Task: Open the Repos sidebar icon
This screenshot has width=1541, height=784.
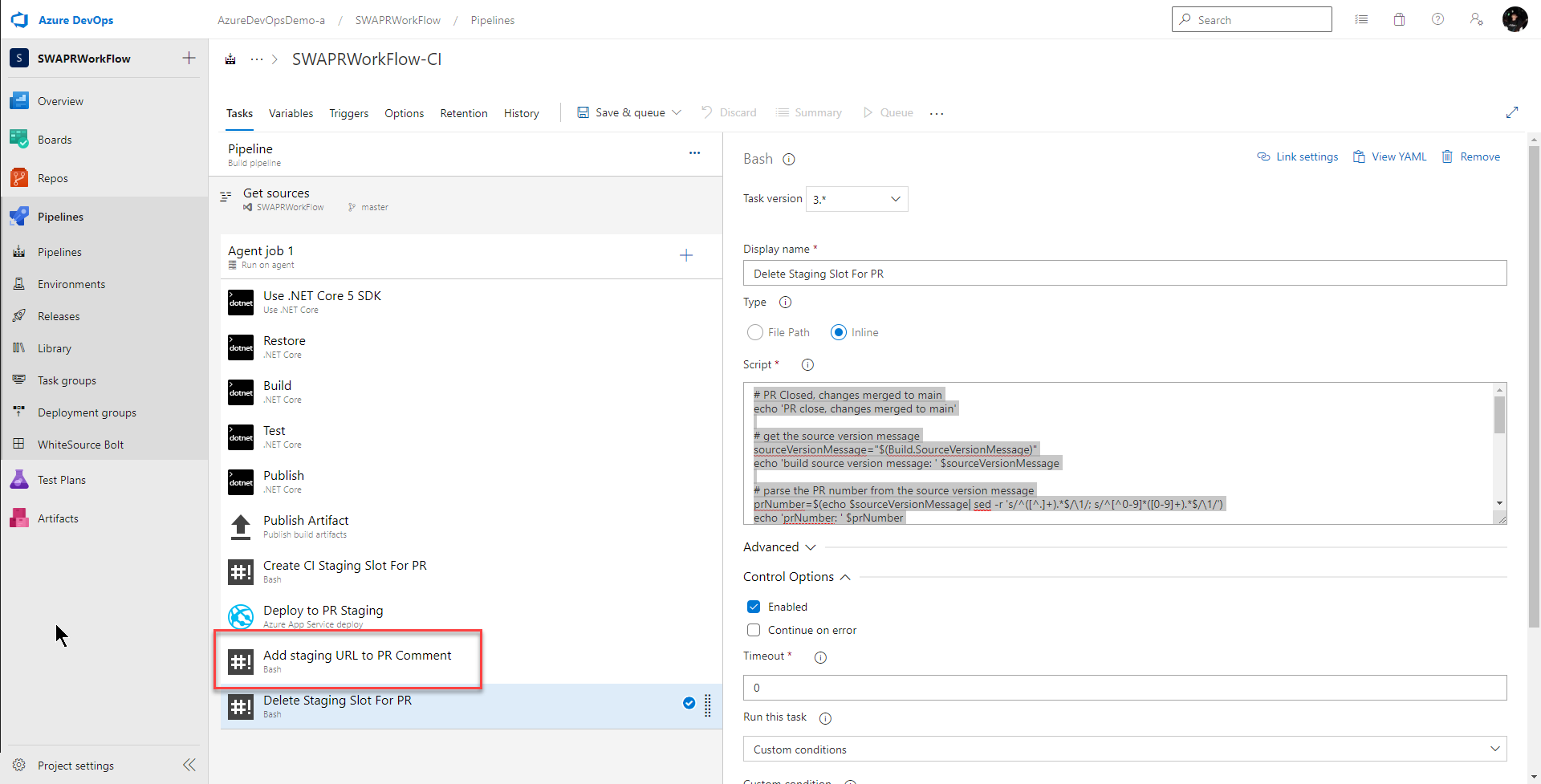Action: point(19,178)
